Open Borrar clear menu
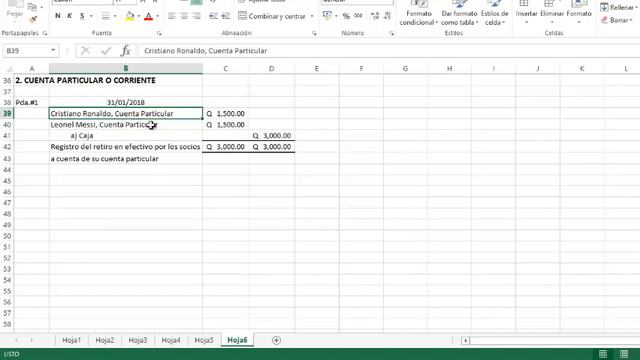 tap(616, 20)
